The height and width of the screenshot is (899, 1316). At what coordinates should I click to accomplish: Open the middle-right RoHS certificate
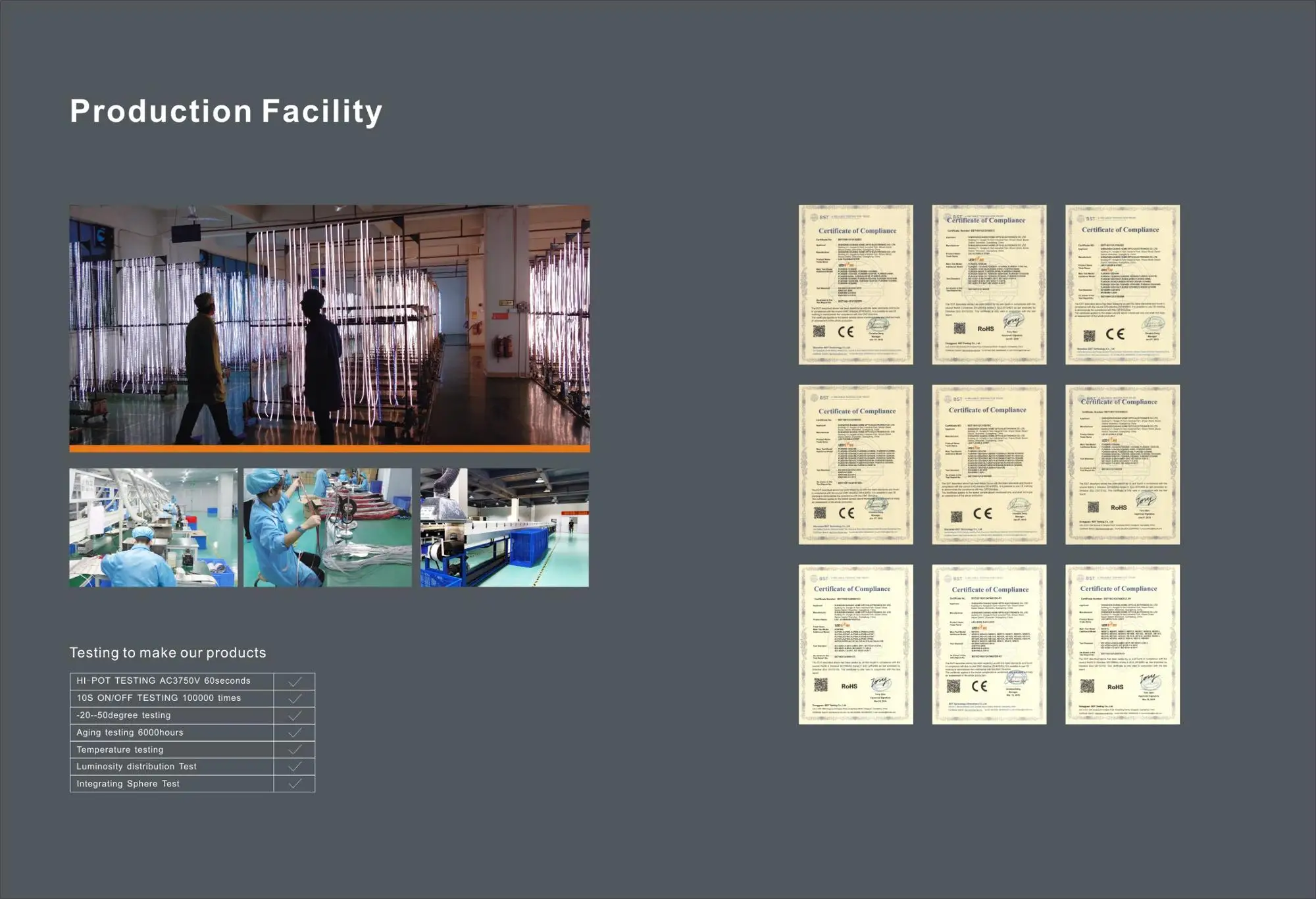coord(1122,465)
